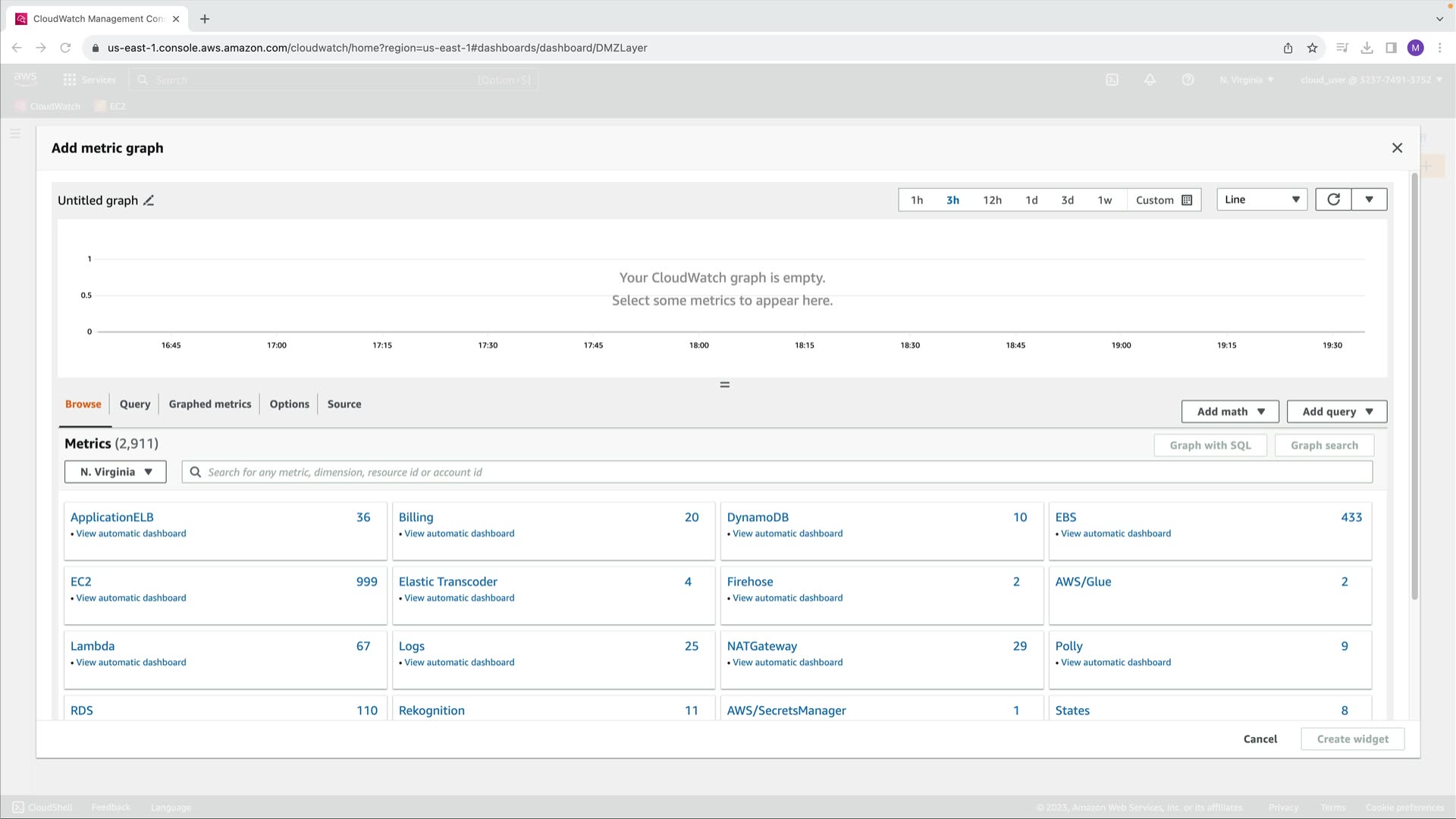Click the browser share page icon
This screenshot has height=819, width=1456.
click(1288, 48)
